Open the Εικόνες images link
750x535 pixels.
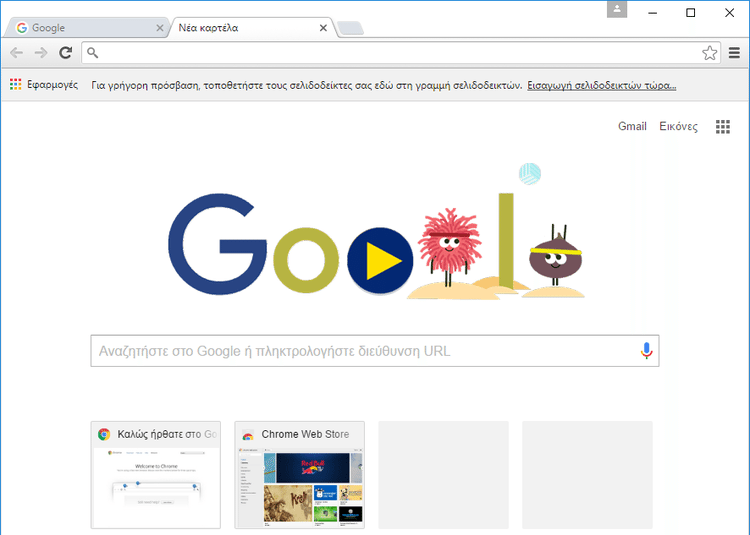678,126
